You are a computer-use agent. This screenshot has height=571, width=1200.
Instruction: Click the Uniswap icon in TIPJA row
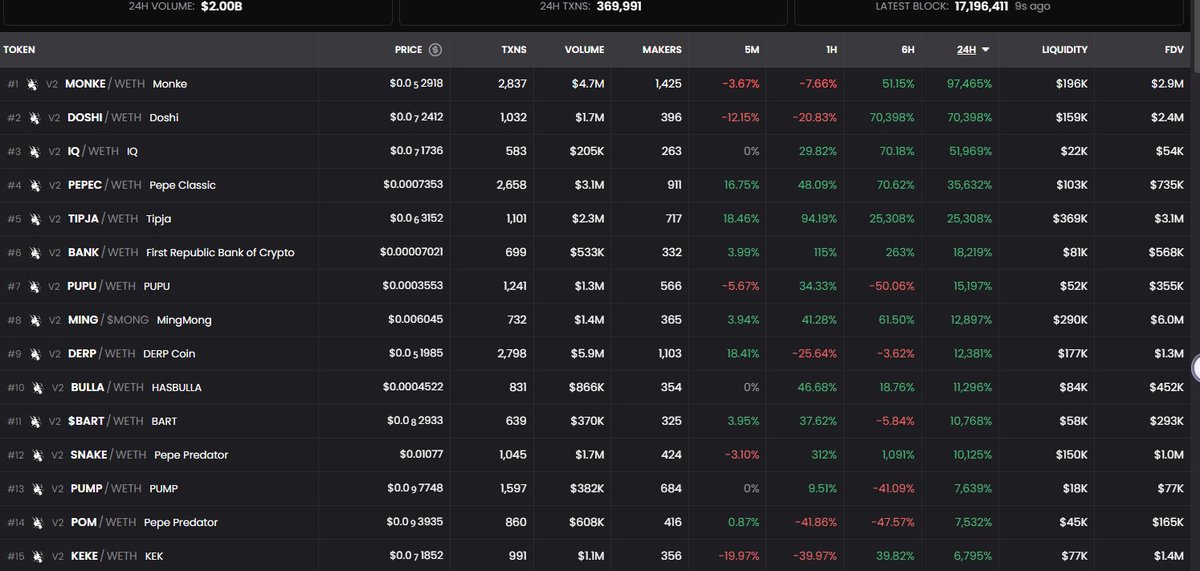click(x=35, y=219)
